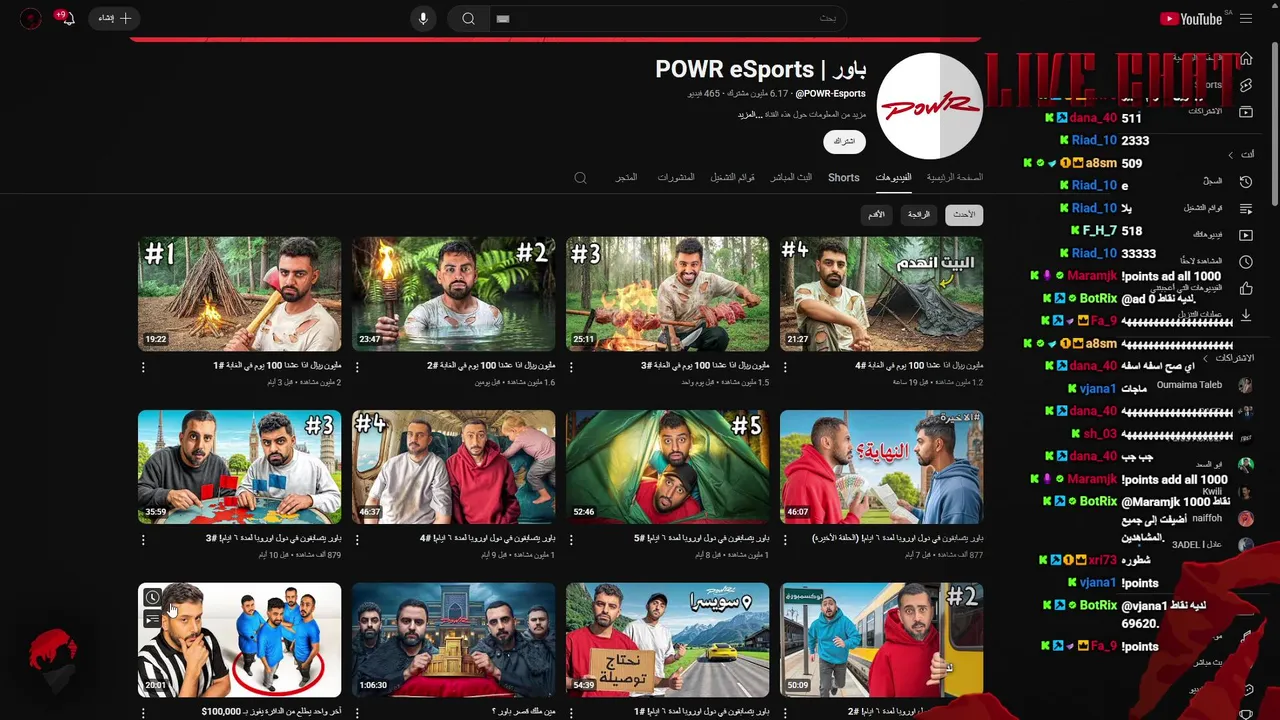This screenshot has width=1280, height=720.
Task: Play the 50:09 train #2 video thumbnail
Action: point(882,640)
